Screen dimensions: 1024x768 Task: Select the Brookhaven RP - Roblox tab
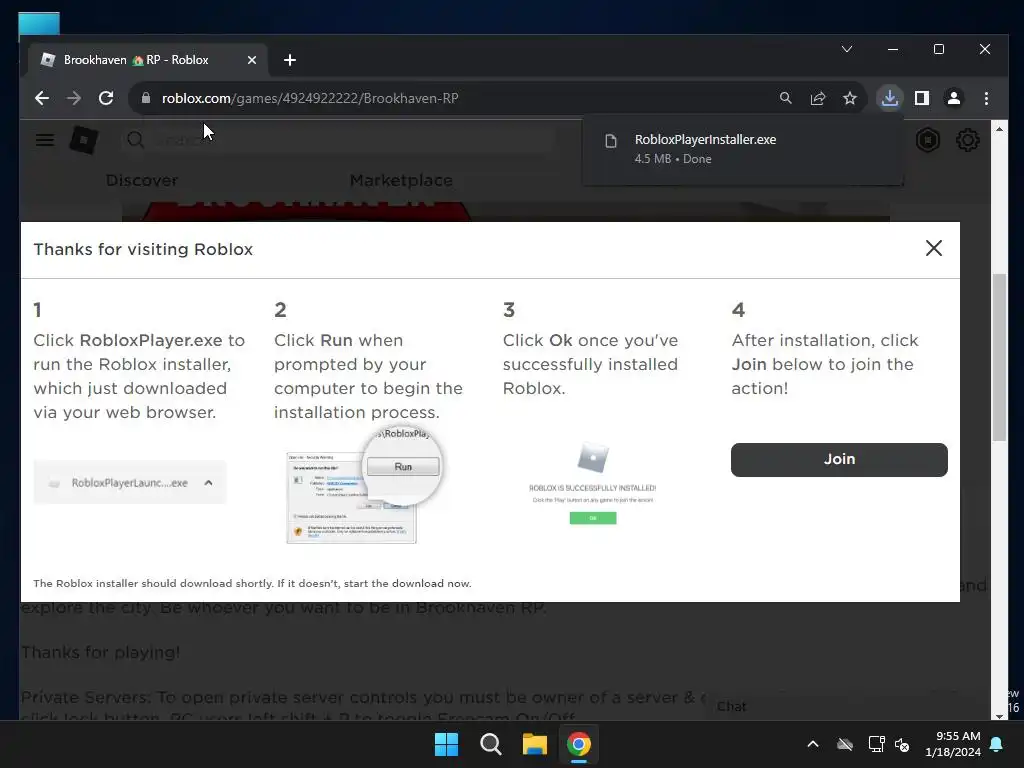148,60
